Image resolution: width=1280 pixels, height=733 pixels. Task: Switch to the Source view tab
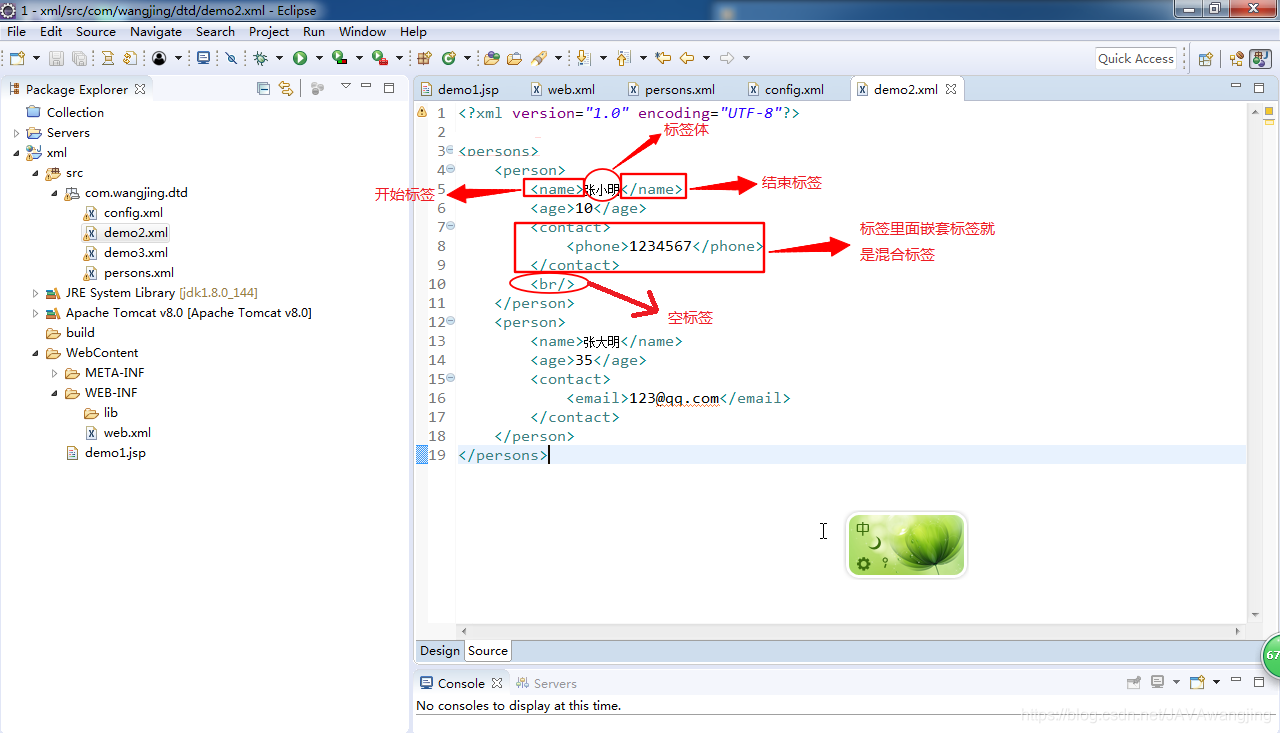(488, 651)
